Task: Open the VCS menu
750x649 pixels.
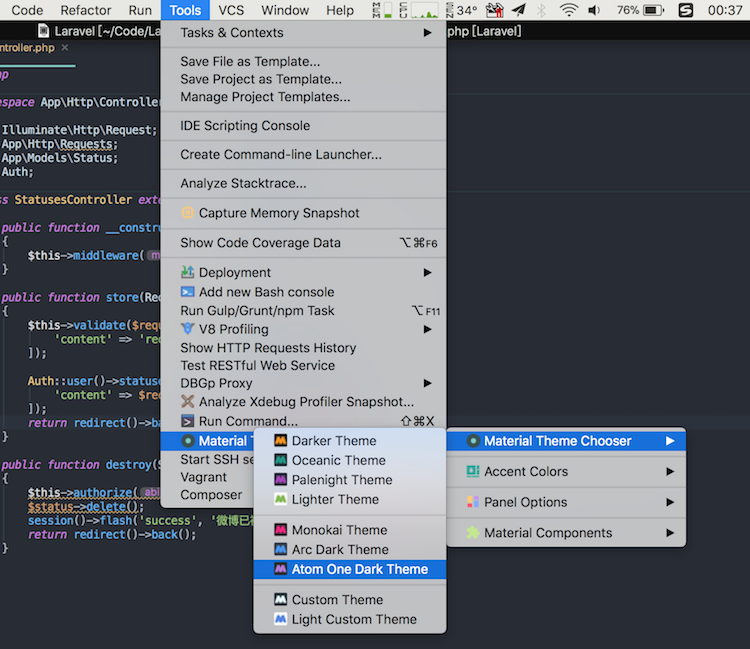Action: [x=231, y=10]
